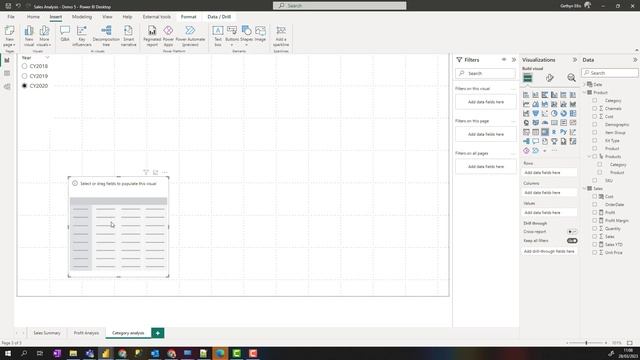This screenshot has height=360, width=640.
Task: Click the Filters pane search box
Action: (x=485, y=73)
